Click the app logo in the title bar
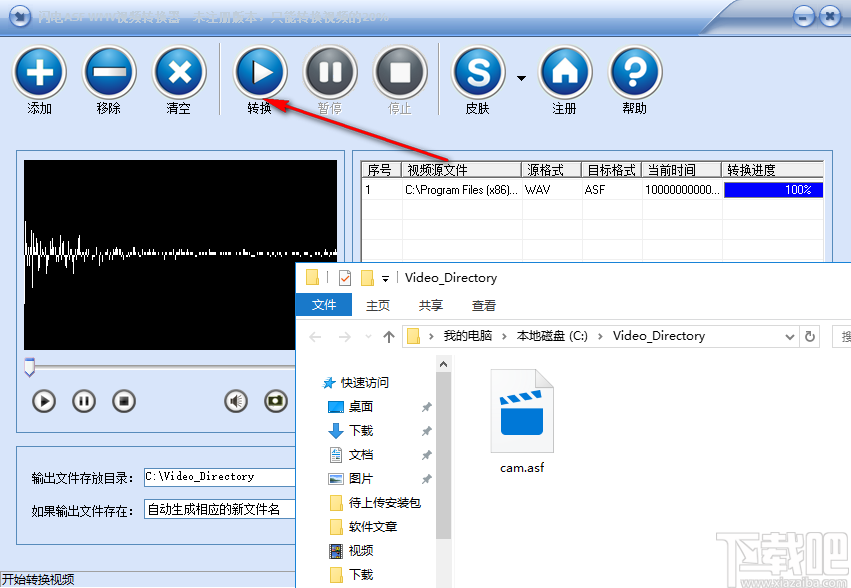 click(x=20, y=16)
